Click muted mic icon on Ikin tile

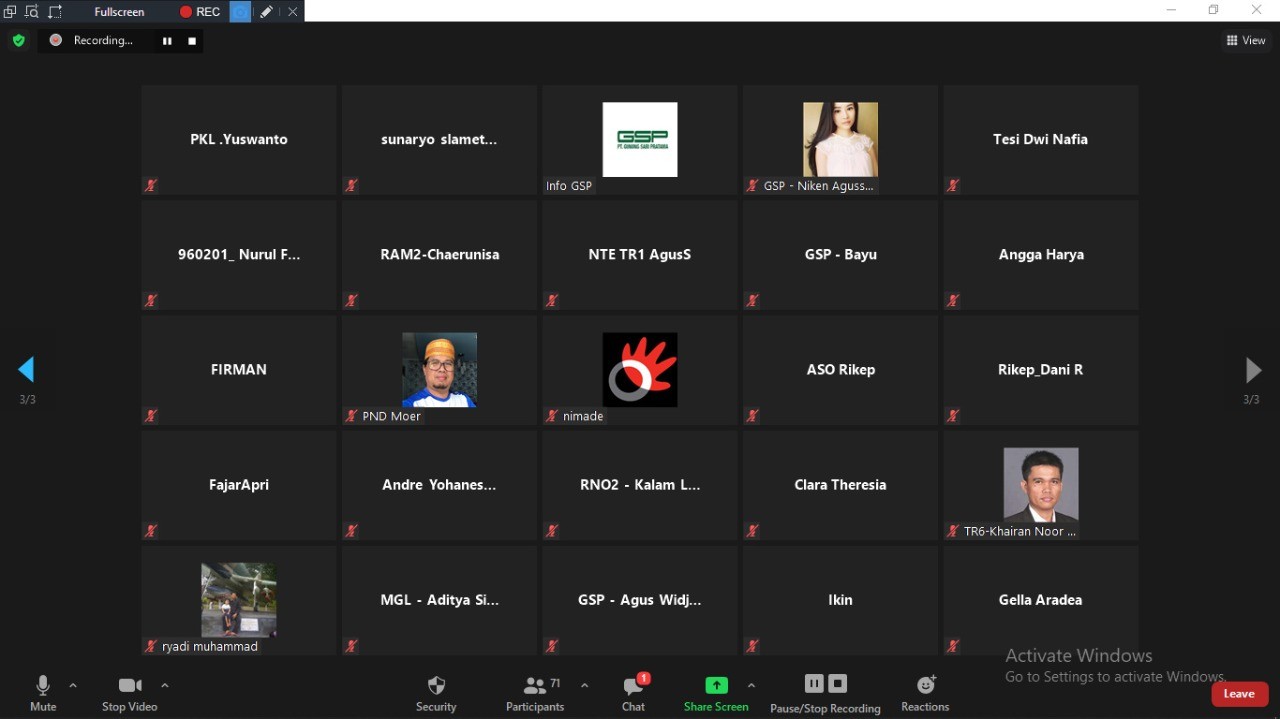click(752, 646)
